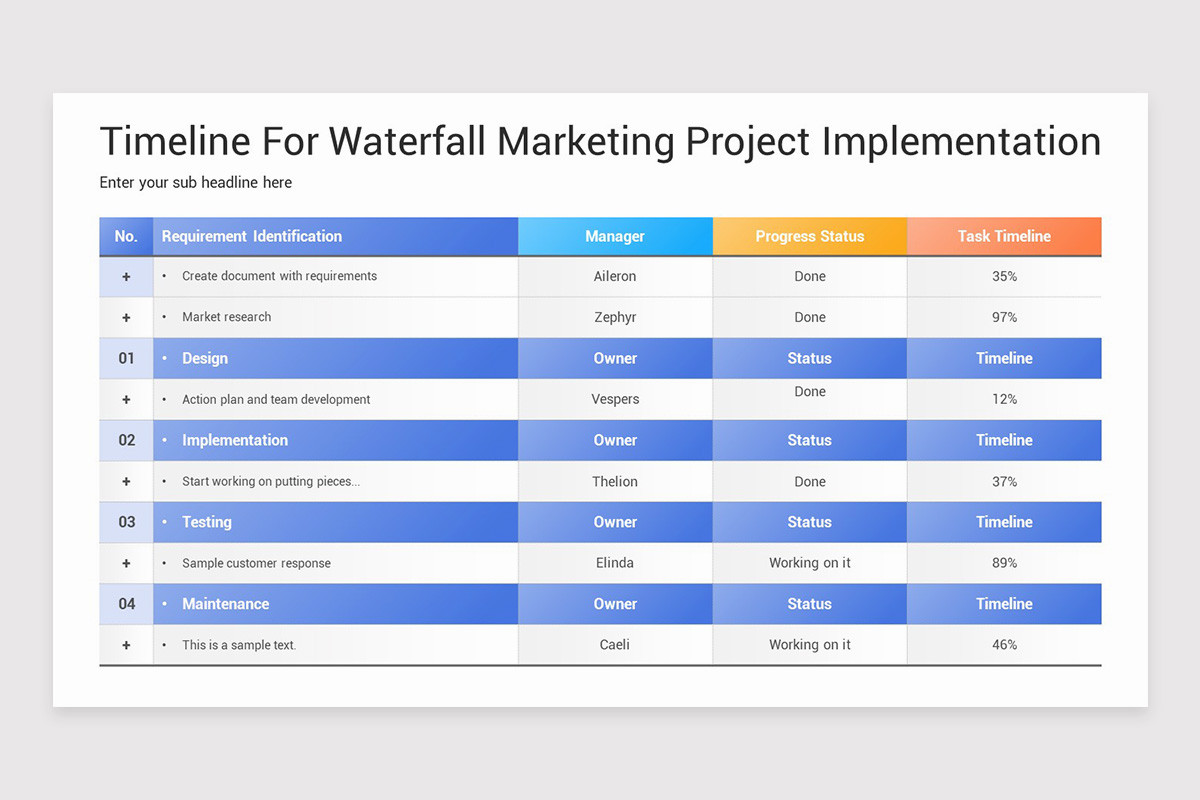Screen dimensions: 1200x800
Task: Click the Enter your sub headline text
Action: pos(195,182)
